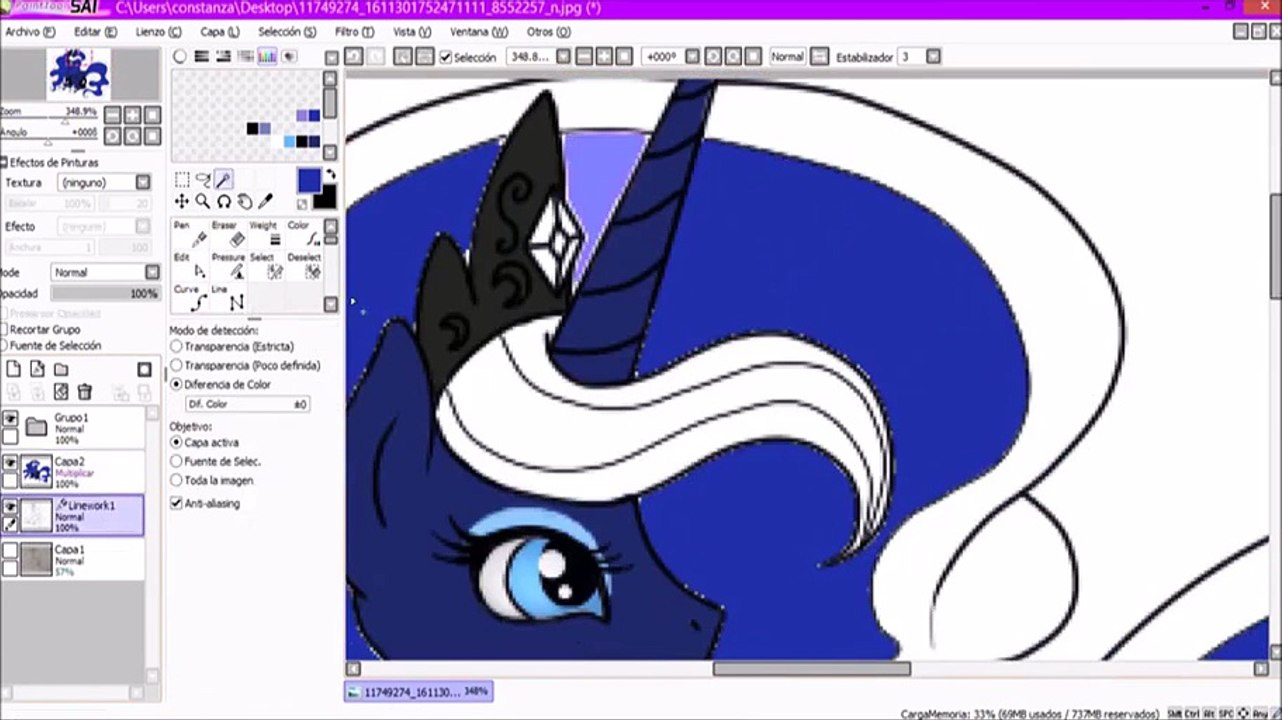
Task: Show the color wheel panel
Action: pyautogui.click(x=180, y=57)
